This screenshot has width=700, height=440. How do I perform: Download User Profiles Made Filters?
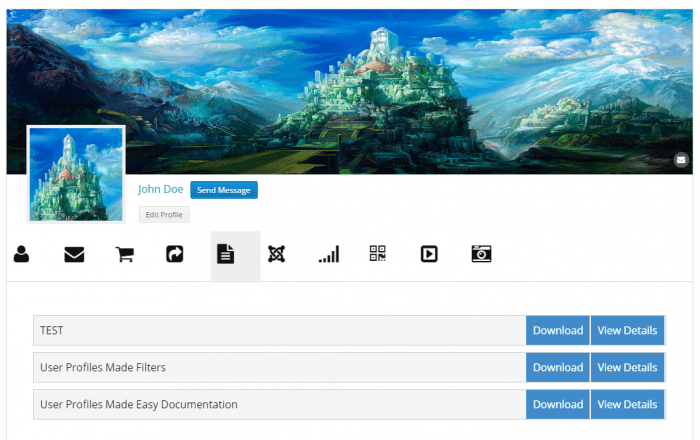[x=558, y=368]
